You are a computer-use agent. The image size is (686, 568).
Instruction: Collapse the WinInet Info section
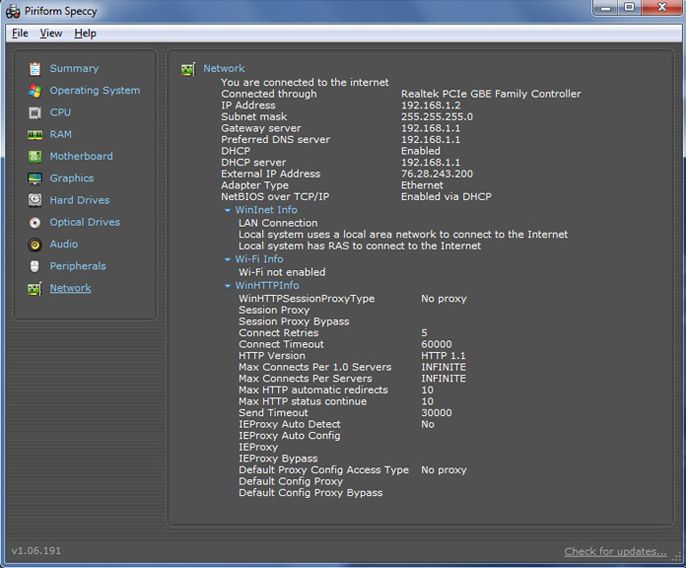coord(228,210)
